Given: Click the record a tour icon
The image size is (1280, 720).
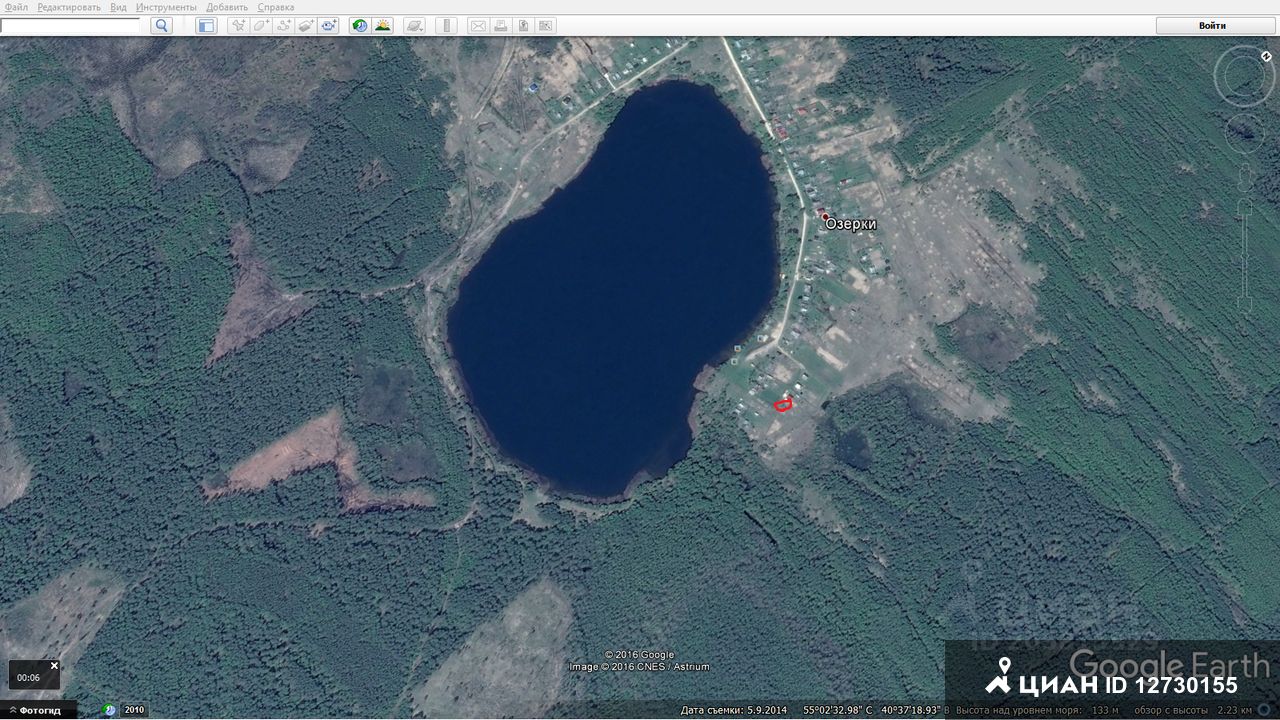Looking at the screenshot, I should click(x=329, y=26).
